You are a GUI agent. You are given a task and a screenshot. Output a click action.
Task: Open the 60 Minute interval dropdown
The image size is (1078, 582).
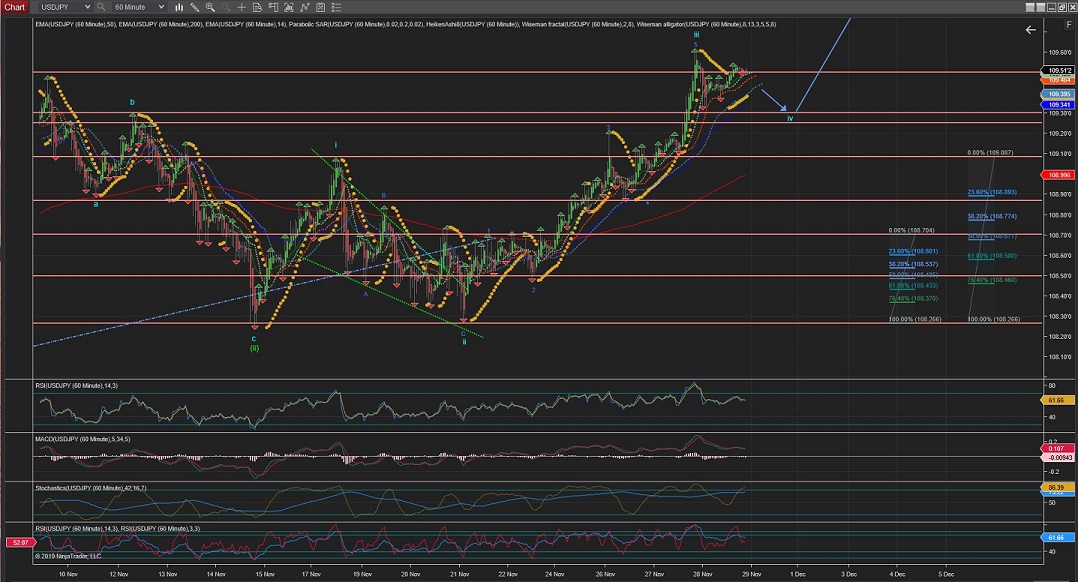click(138, 7)
